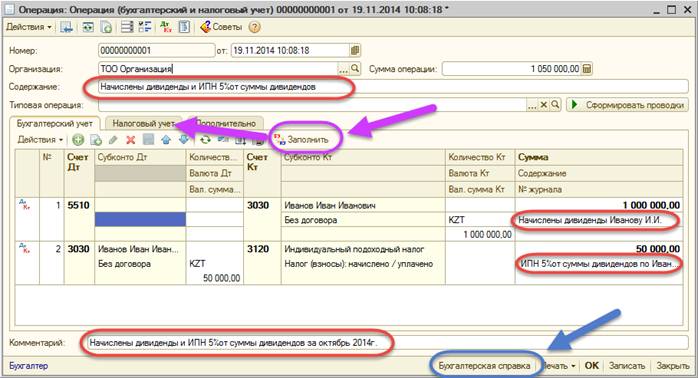This screenshot has width=698, height=378.
Task: Select debit account 3030 in row 2
Action: tap(79, 249)
